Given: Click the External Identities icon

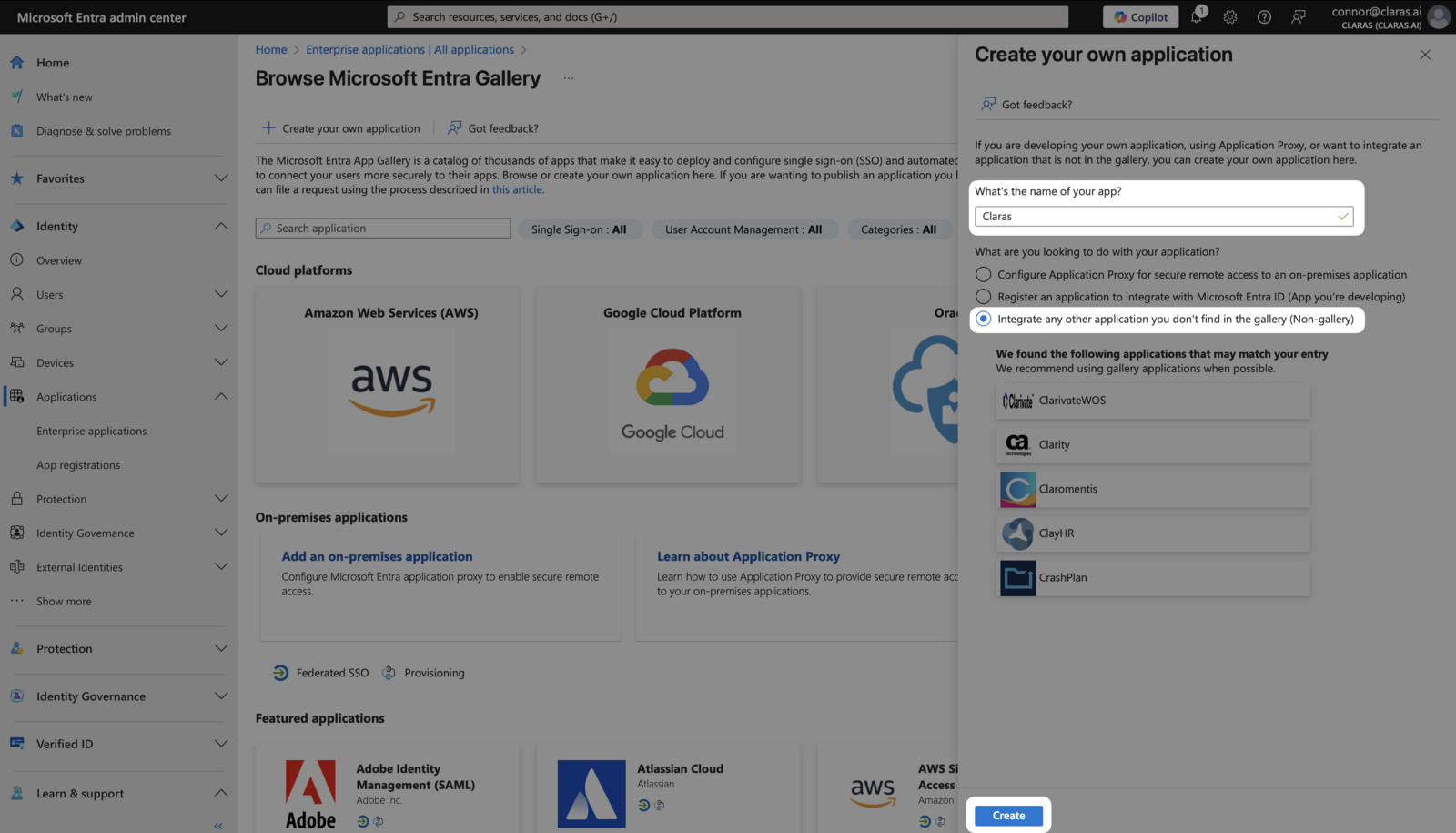Looking at the screenshot, I should click(x=16, y=566).
